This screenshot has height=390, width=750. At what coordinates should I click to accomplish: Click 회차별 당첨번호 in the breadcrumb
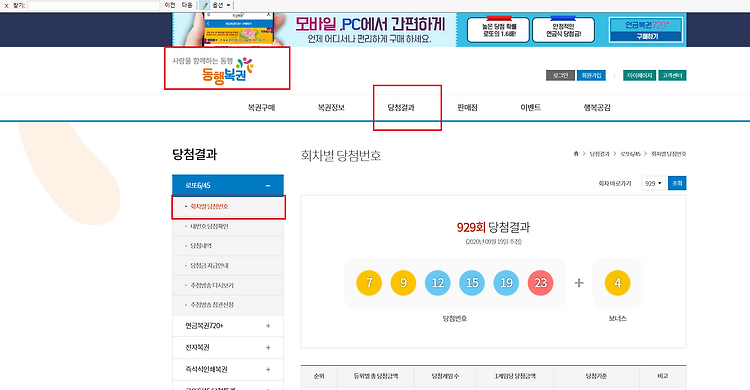pos(669,154)
